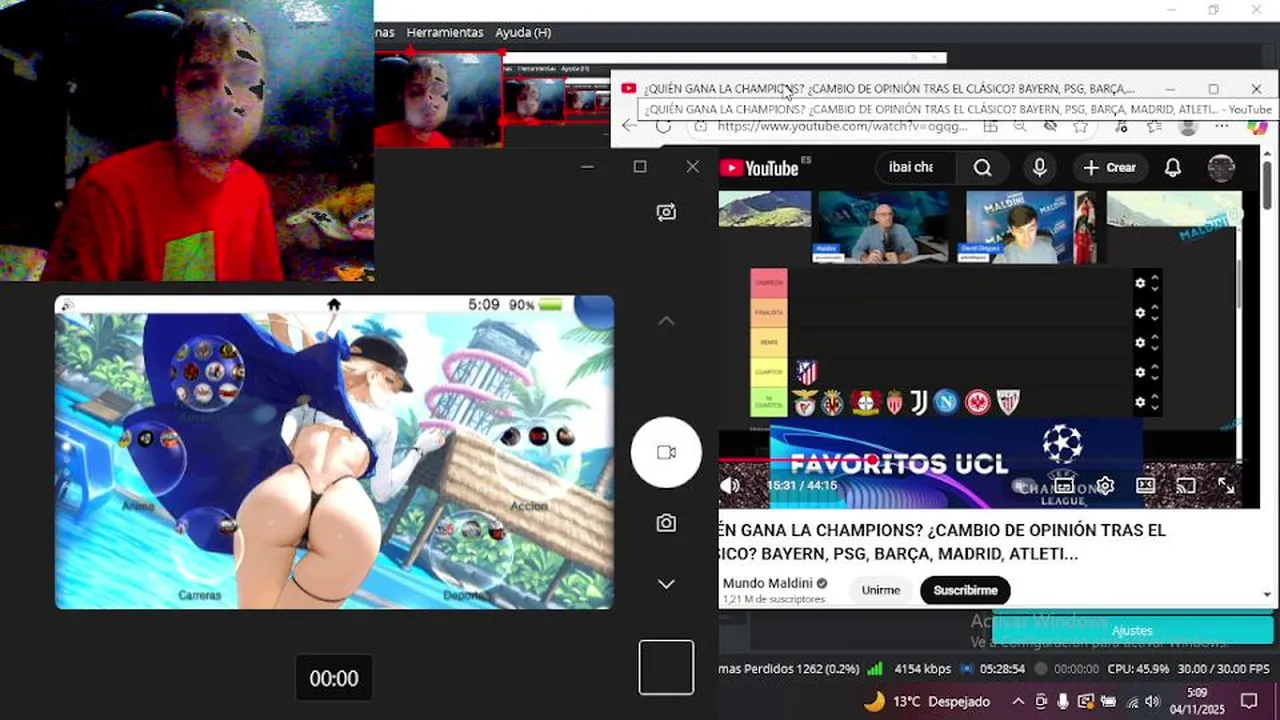The image size is (1280, 720).
Task: Start YouTube voice search via microphone icon
Action: click(x=1039, y=167)
